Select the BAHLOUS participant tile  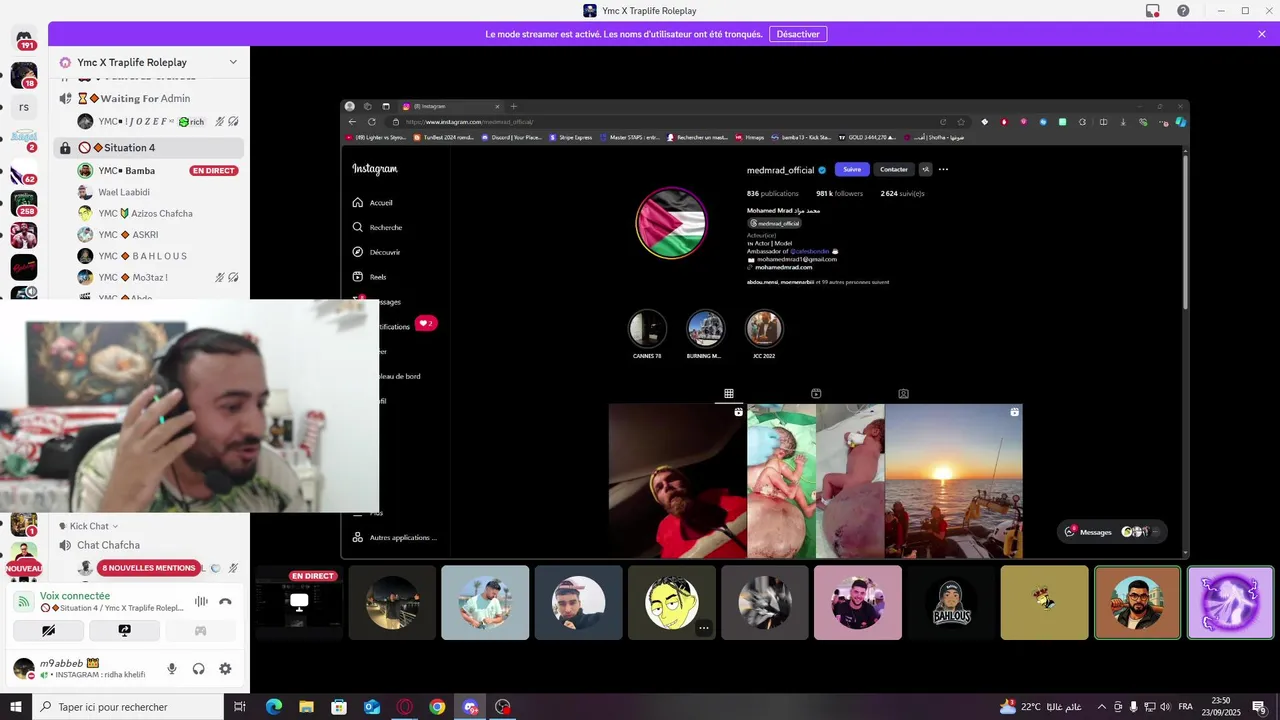pyautogui.click(x=951, y=603)
